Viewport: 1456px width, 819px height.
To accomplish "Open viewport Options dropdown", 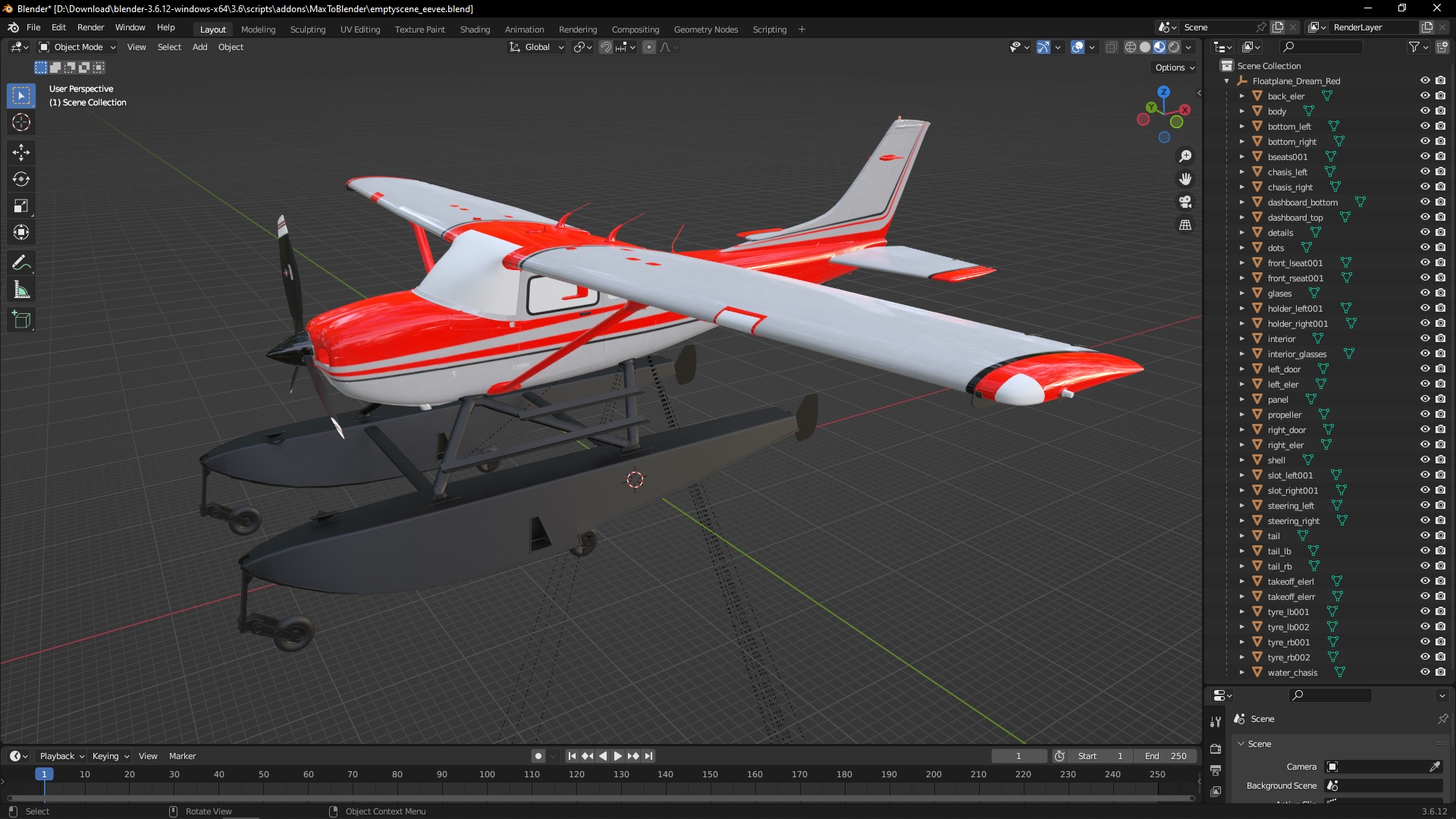I will (x=1175, y=67).
